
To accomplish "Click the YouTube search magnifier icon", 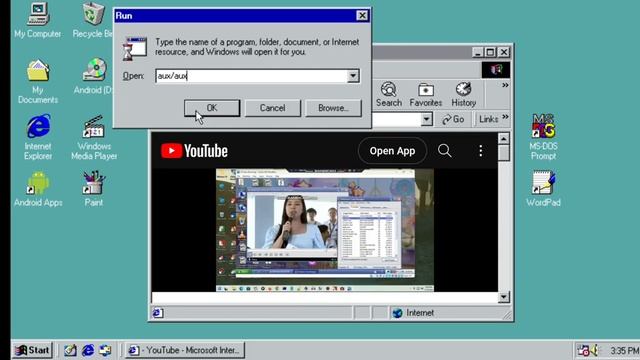I will click(x=444, y=151).
